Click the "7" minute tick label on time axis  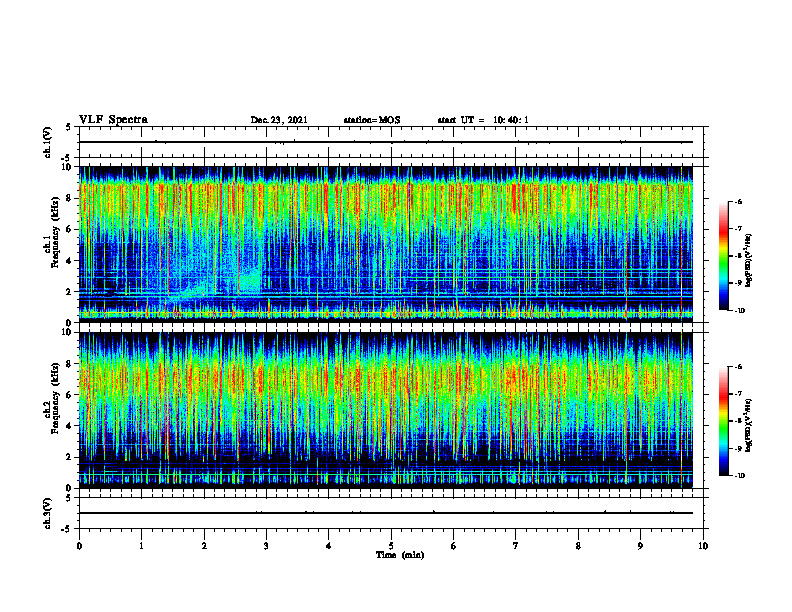(x=516, y=546)
